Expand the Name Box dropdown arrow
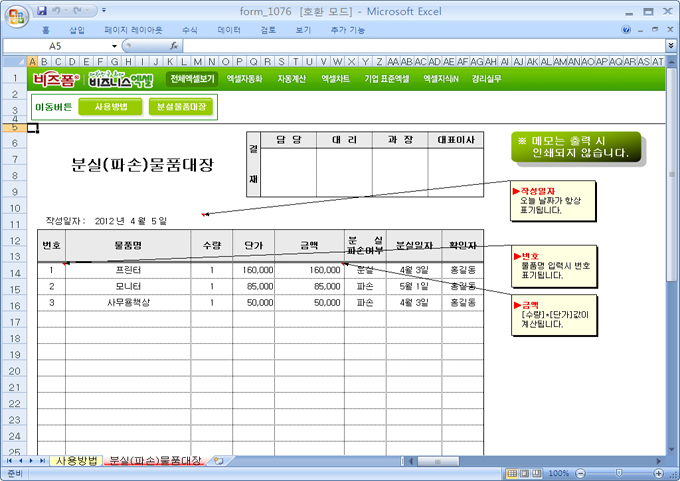The width and height of the screenshot is (680, 481). click(114, 46)
